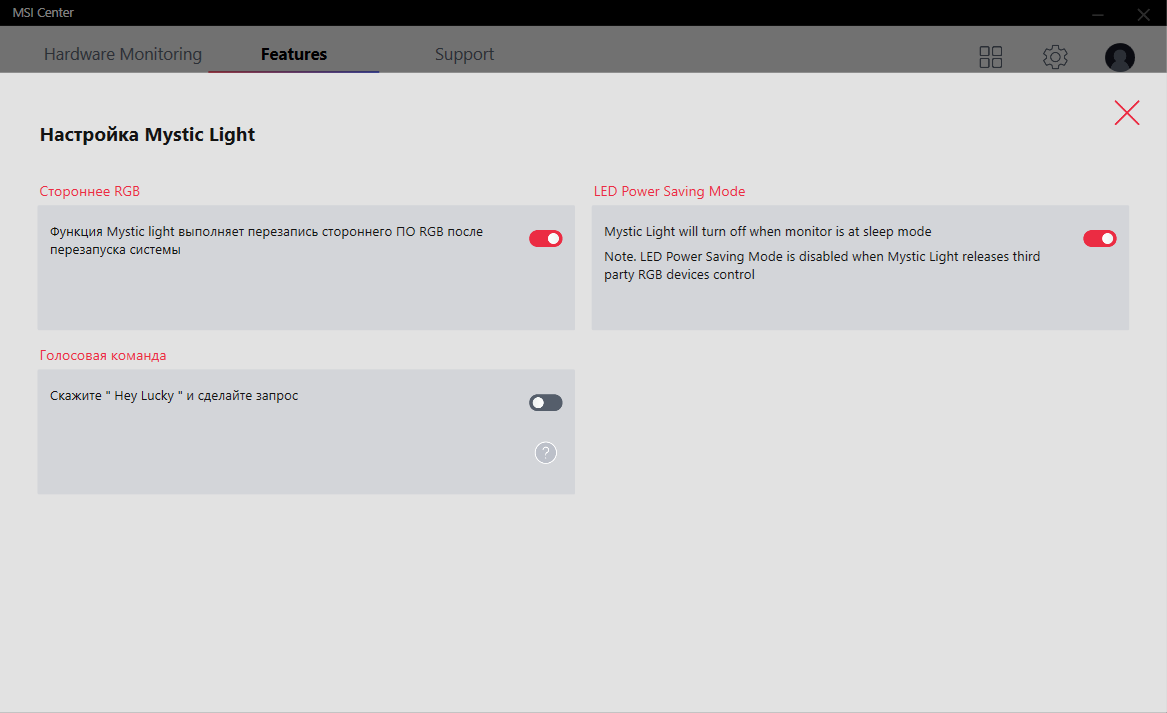
Task: Click the Hey Lucky description text
Action: click(174, 395)
